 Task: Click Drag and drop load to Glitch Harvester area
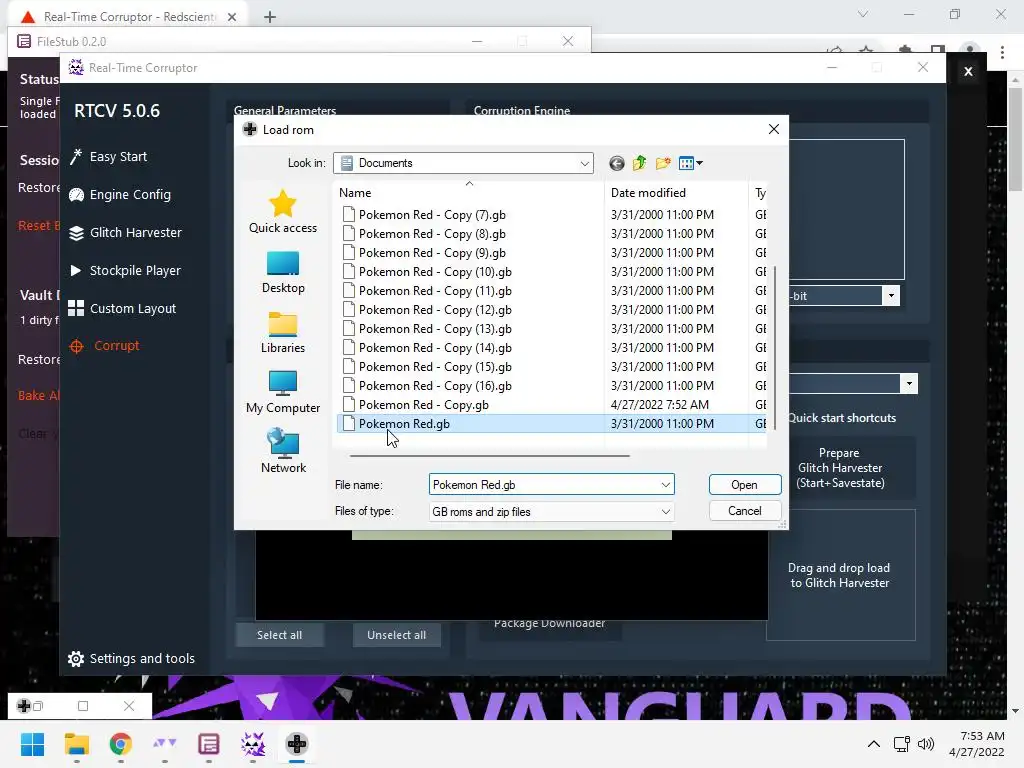click(840, 575)
